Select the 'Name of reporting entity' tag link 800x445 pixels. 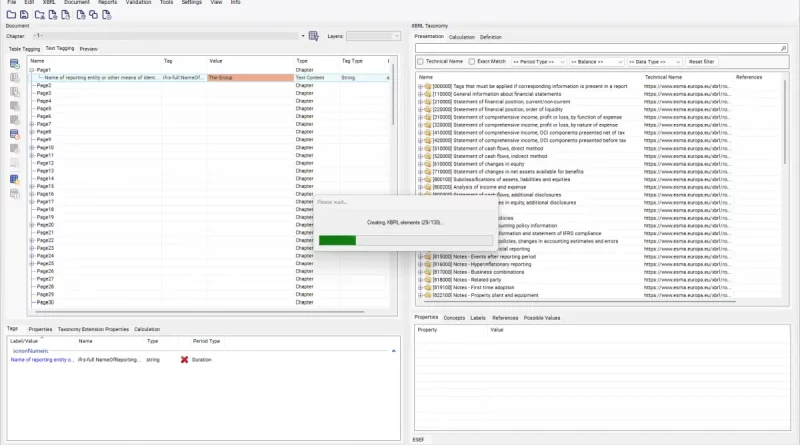[x=42, y=360]
